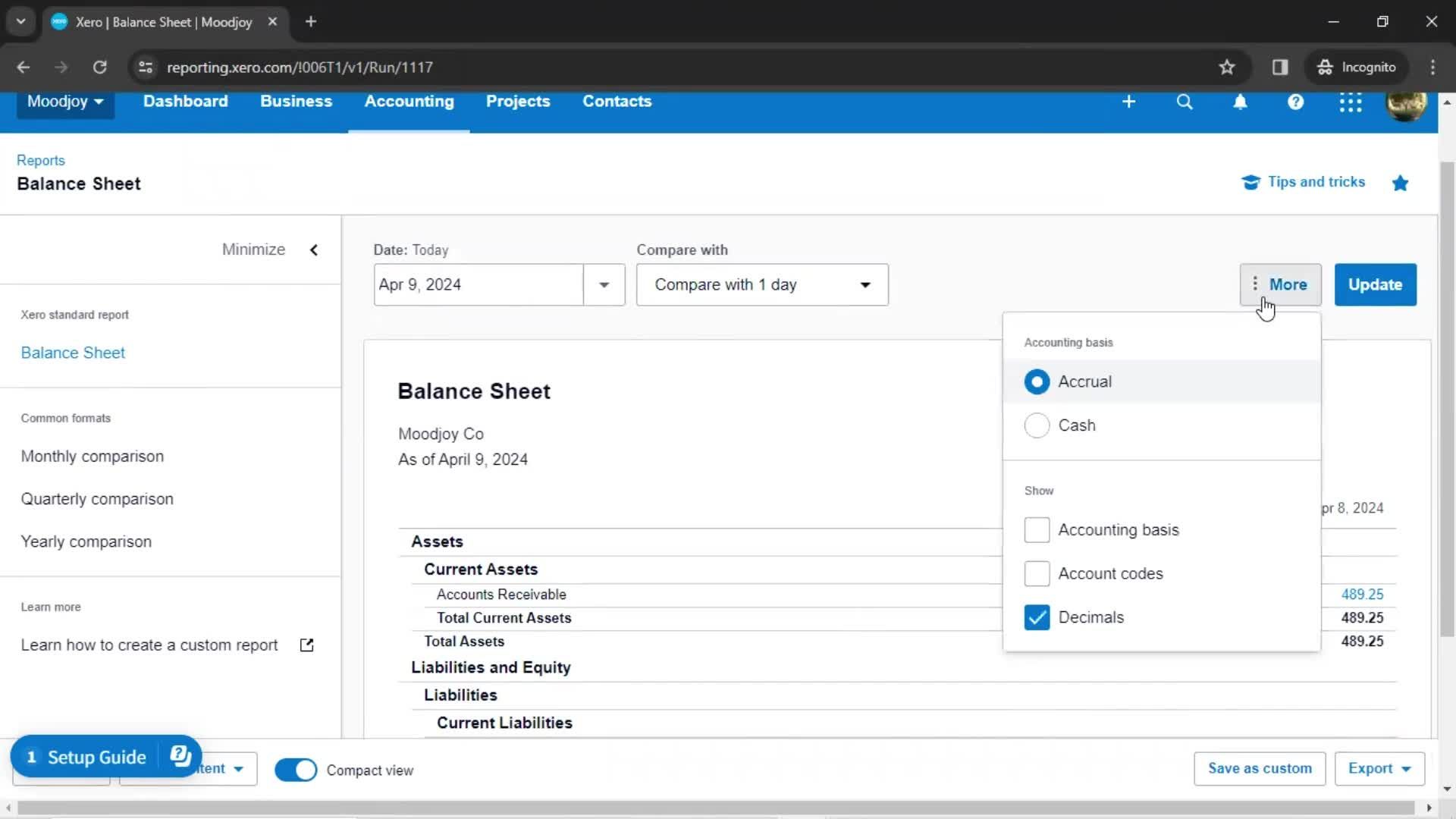1456x819 pixels.
Task: Open the Contacts menu
Action: click(x=617, y=101)
